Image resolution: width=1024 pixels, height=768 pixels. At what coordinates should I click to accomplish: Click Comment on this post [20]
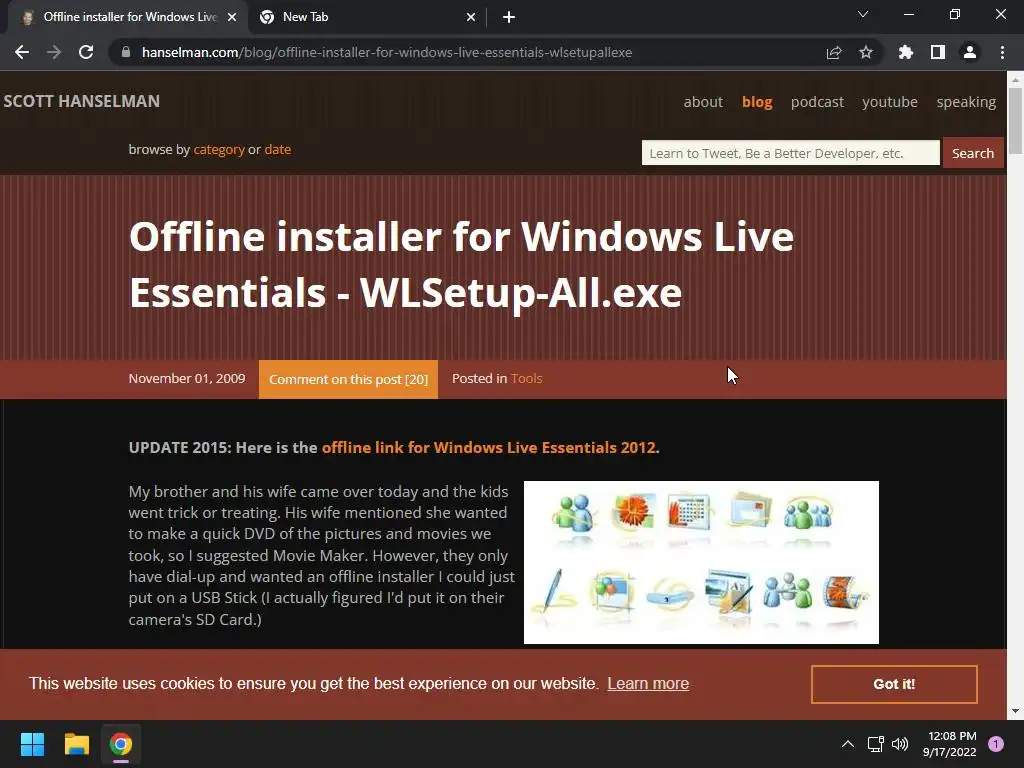(348, 379)
